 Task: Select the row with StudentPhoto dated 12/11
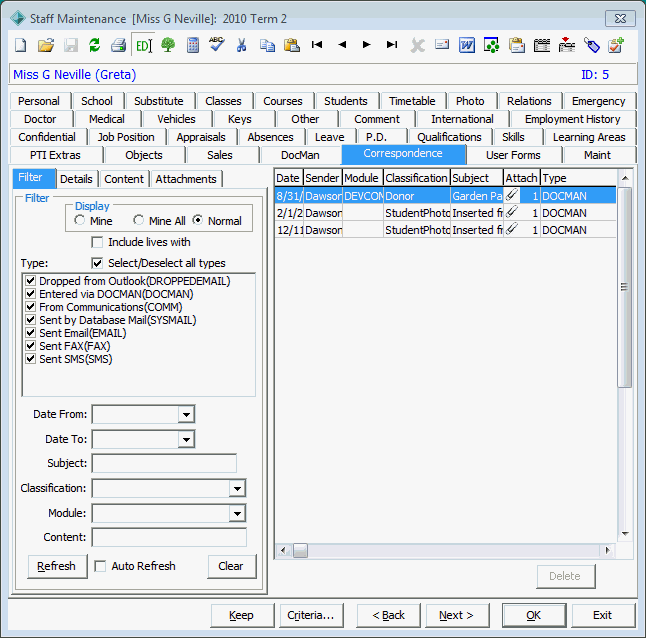pos(445,230)
